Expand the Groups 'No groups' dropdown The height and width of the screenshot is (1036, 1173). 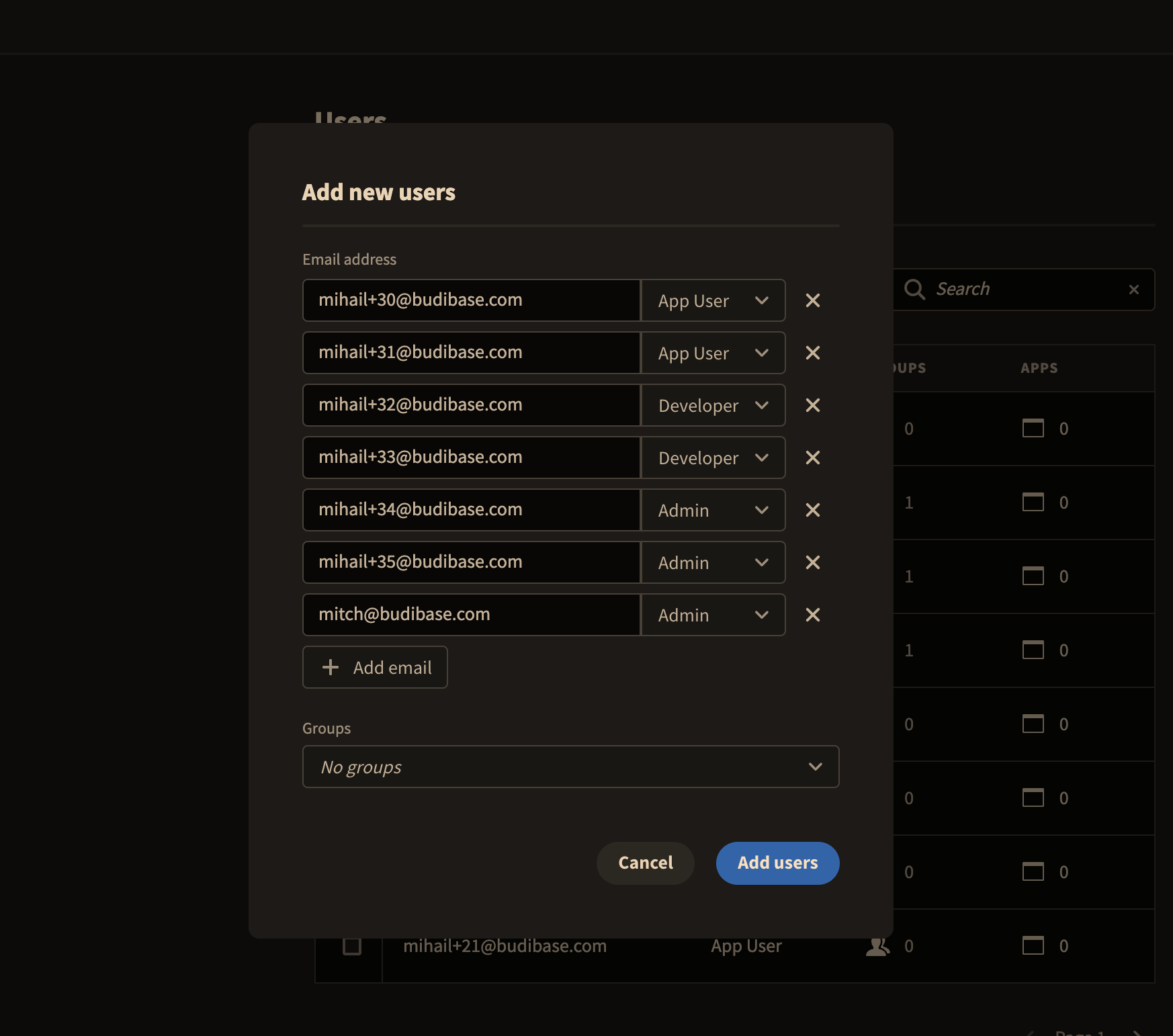coord(571,767)
